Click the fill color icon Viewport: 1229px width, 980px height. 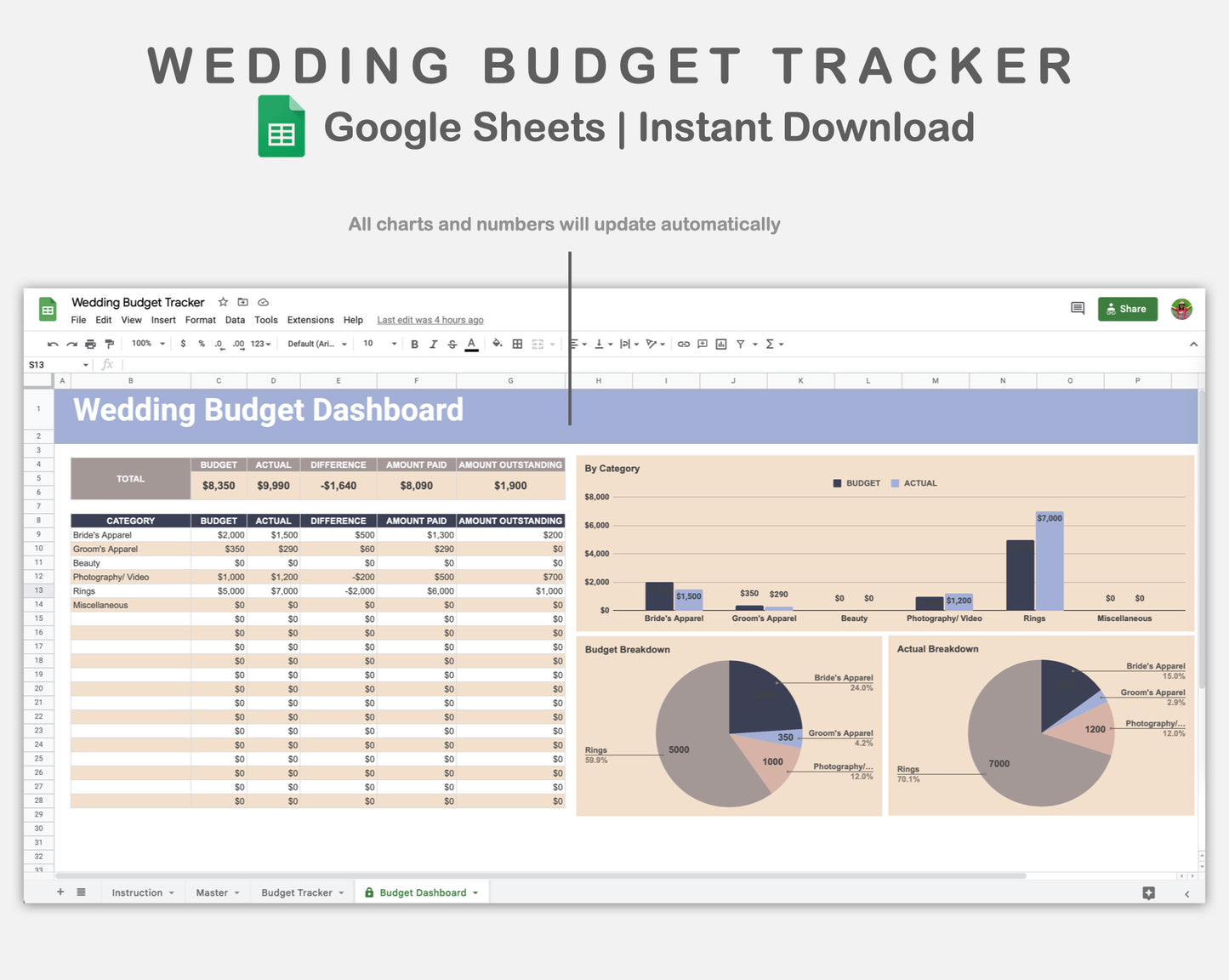(497, 344)
